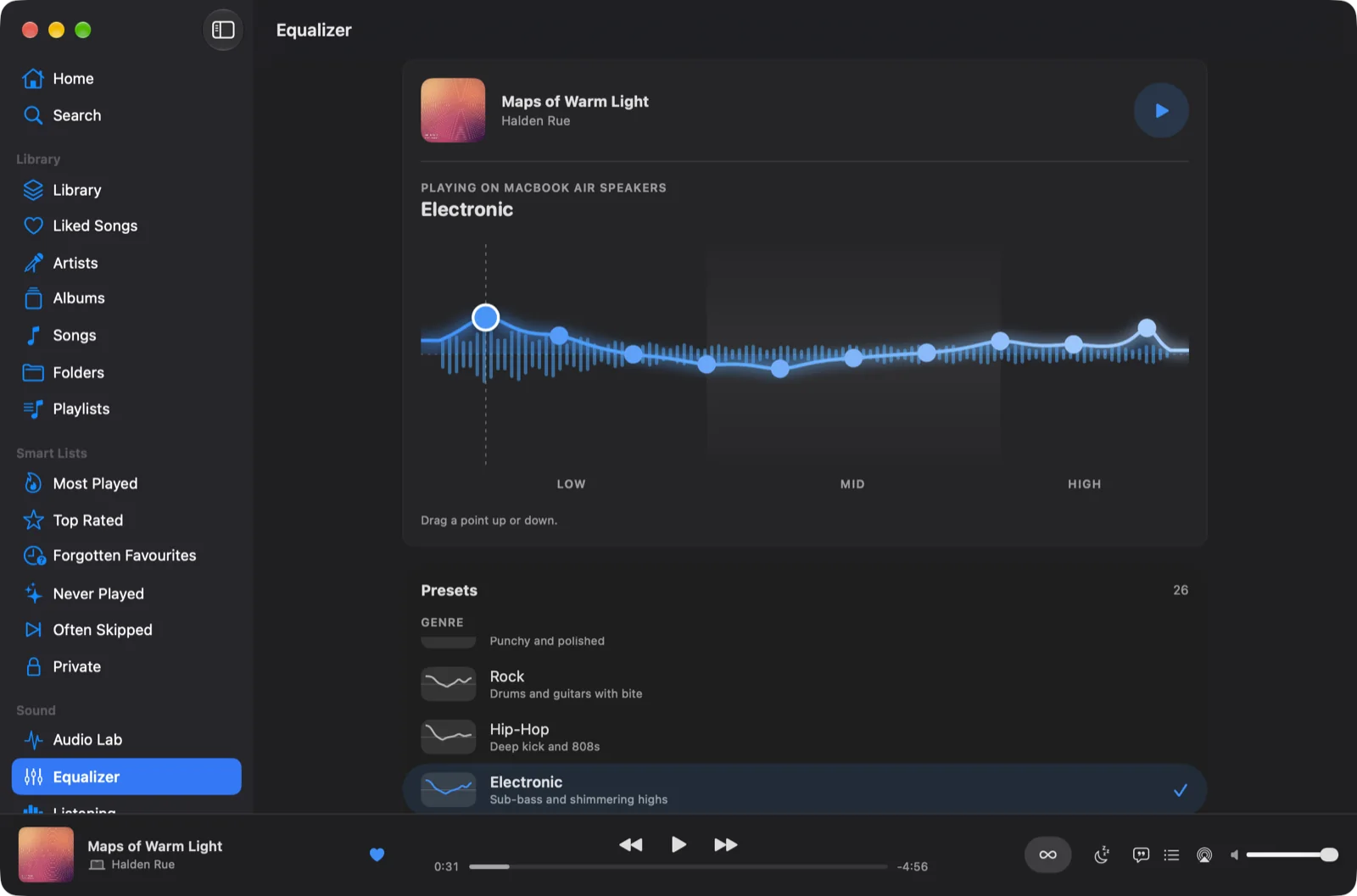
Task: Open Search in the sidebar
Action: click(x=126, y=115)
